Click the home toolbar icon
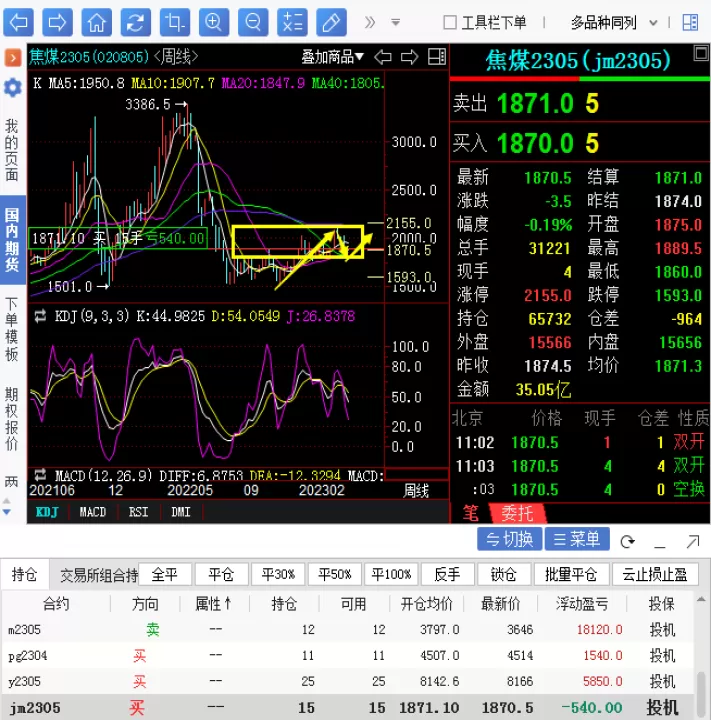The height and width of the screenshot is (720, 711). click(x=96, y=22)
